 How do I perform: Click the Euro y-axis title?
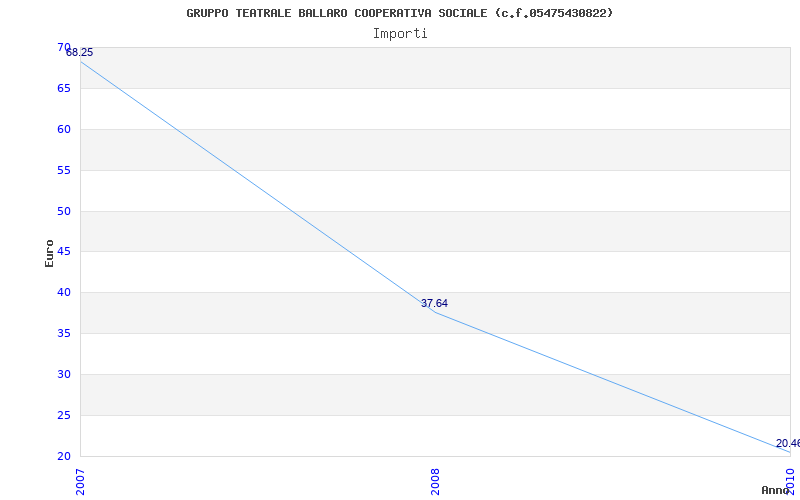tap(49, 254)
